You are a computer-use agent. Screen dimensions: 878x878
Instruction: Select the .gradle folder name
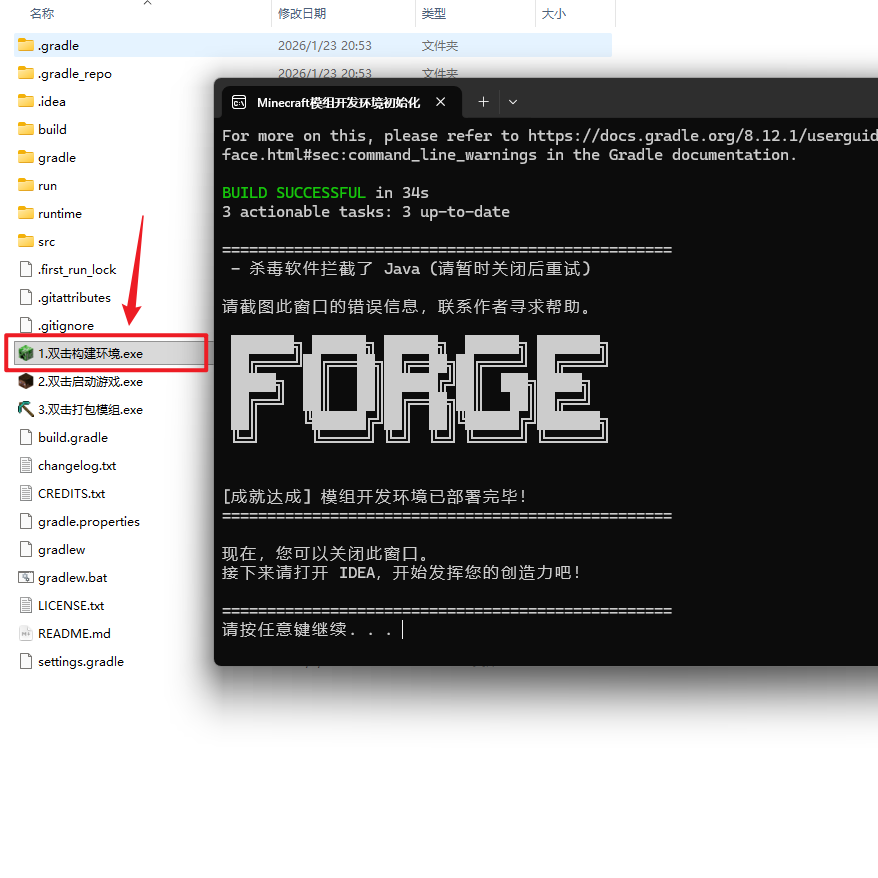58,46
